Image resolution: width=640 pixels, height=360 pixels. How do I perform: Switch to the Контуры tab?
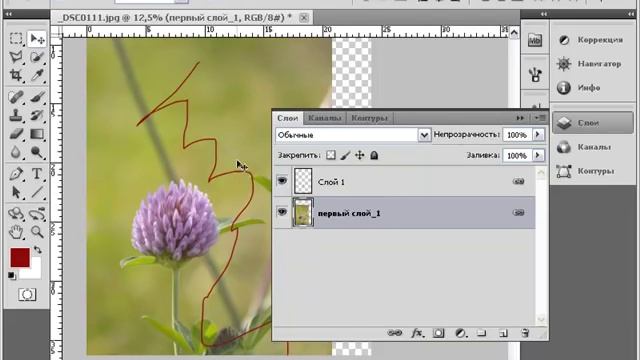pos(369,118)
